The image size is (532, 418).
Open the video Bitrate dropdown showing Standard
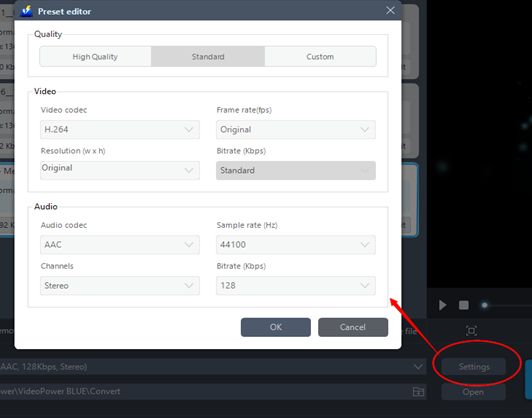pos(296,170)
